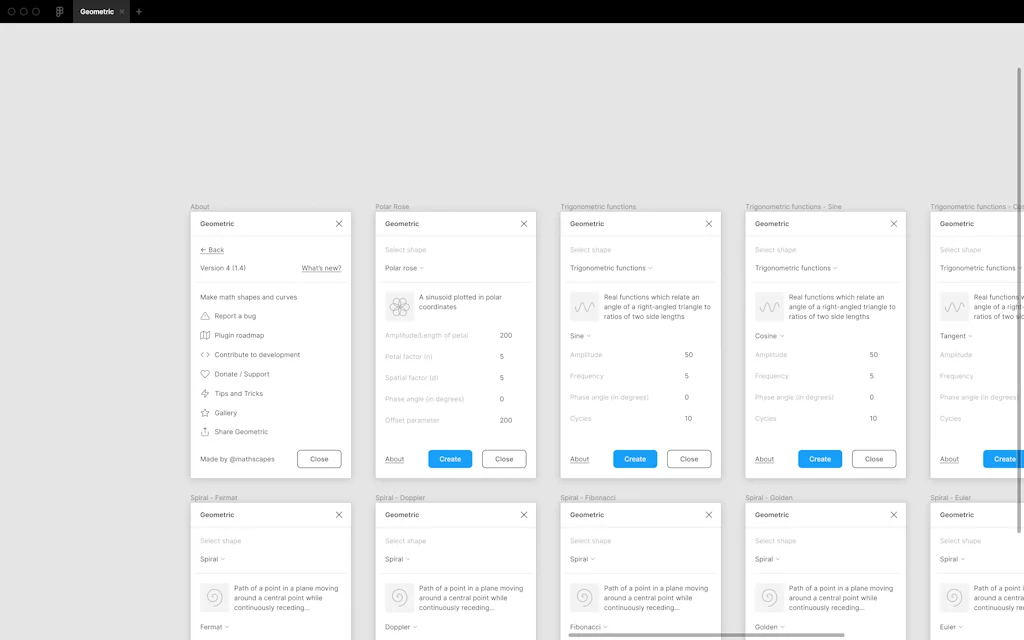The width and height of the screenshot is (1024, 640).
Task: Select the Report a bug warning icon
Action: tap(205, 316)
